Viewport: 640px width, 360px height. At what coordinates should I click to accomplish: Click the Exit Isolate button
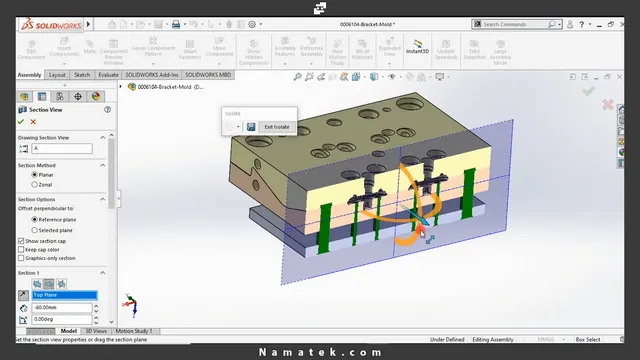tap(276, 127)
